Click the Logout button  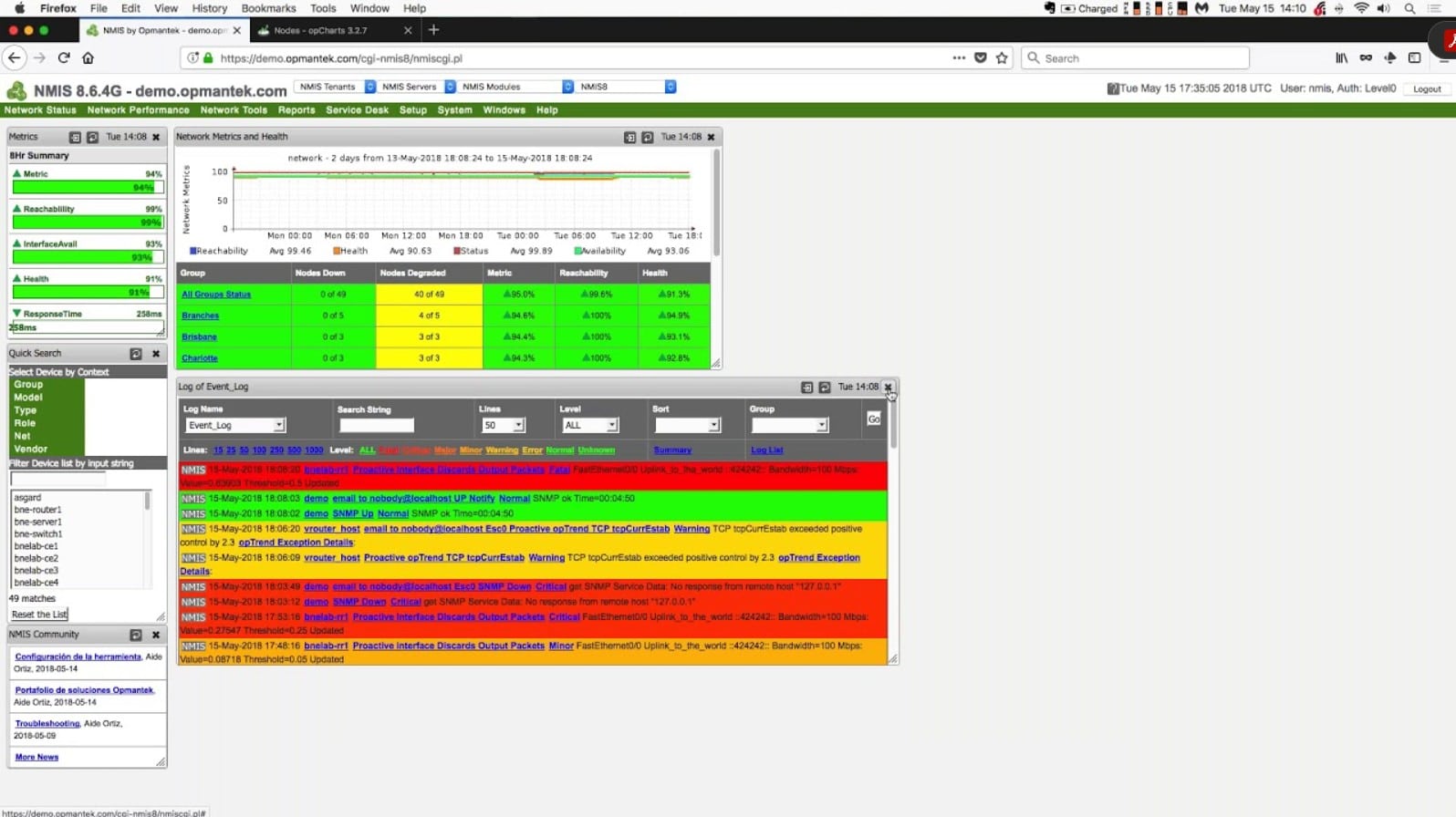[x=1427, y=89]
